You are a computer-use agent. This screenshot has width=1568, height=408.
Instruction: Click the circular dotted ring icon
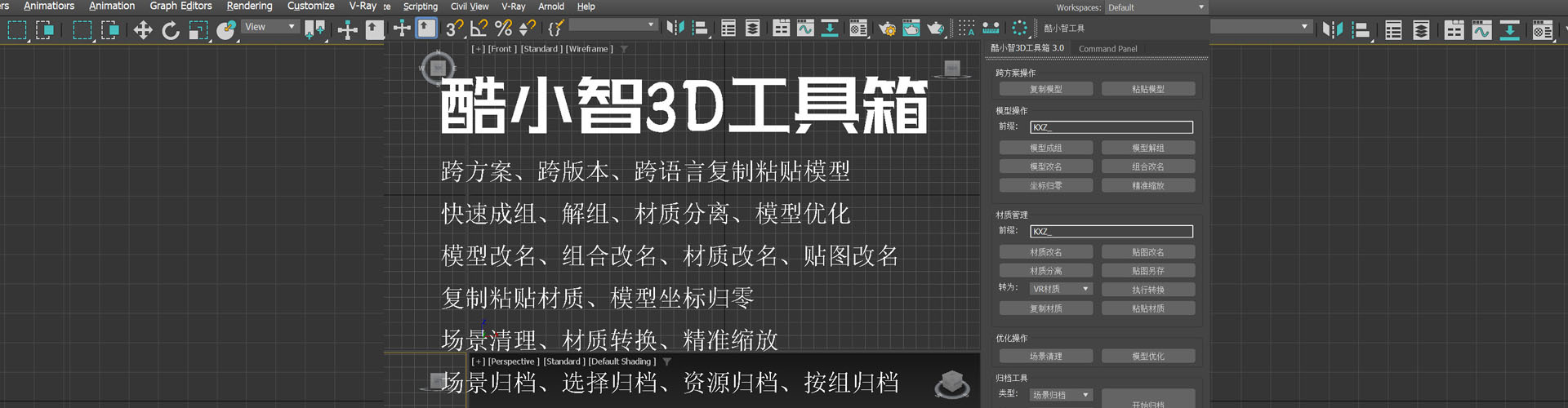(x=1019, y=29)
